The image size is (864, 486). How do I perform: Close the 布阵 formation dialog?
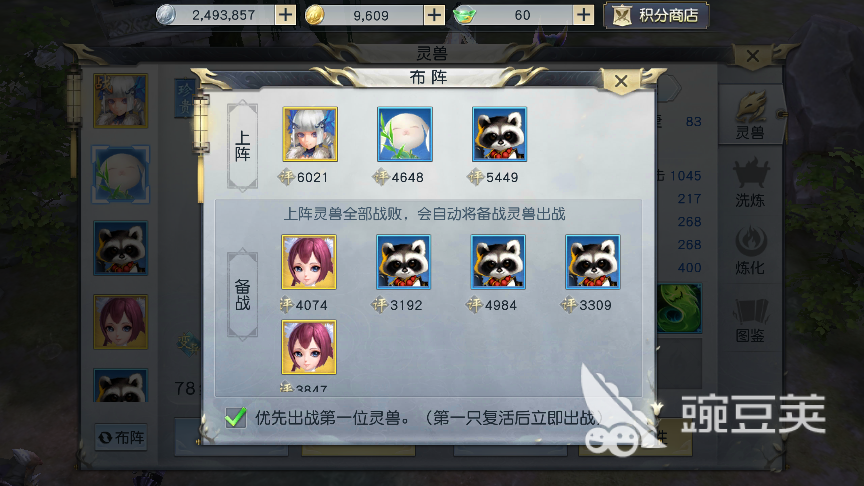tap(621, 82)
